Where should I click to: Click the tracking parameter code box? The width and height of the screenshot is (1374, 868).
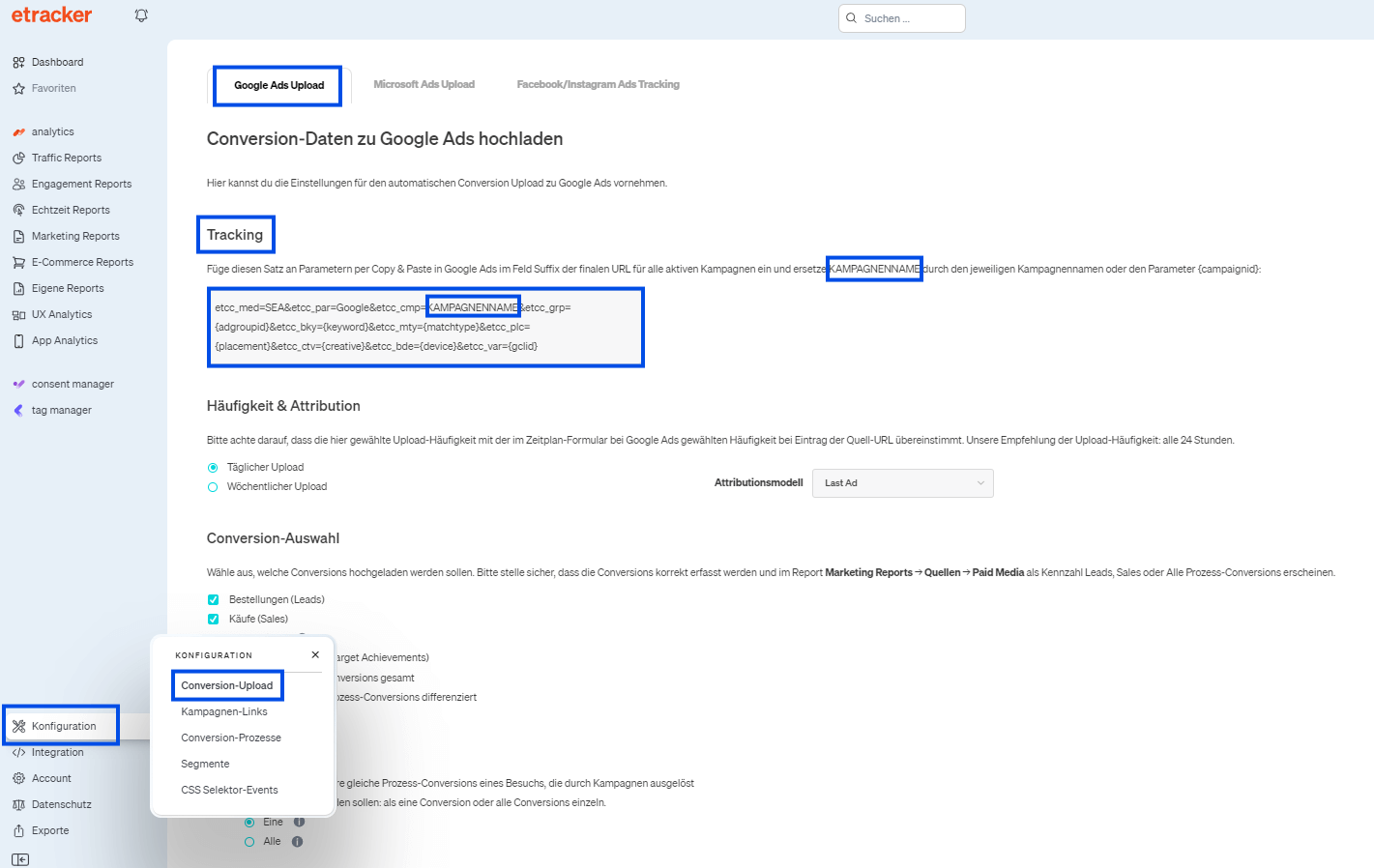pyautogui.click(x=425, y=327)
